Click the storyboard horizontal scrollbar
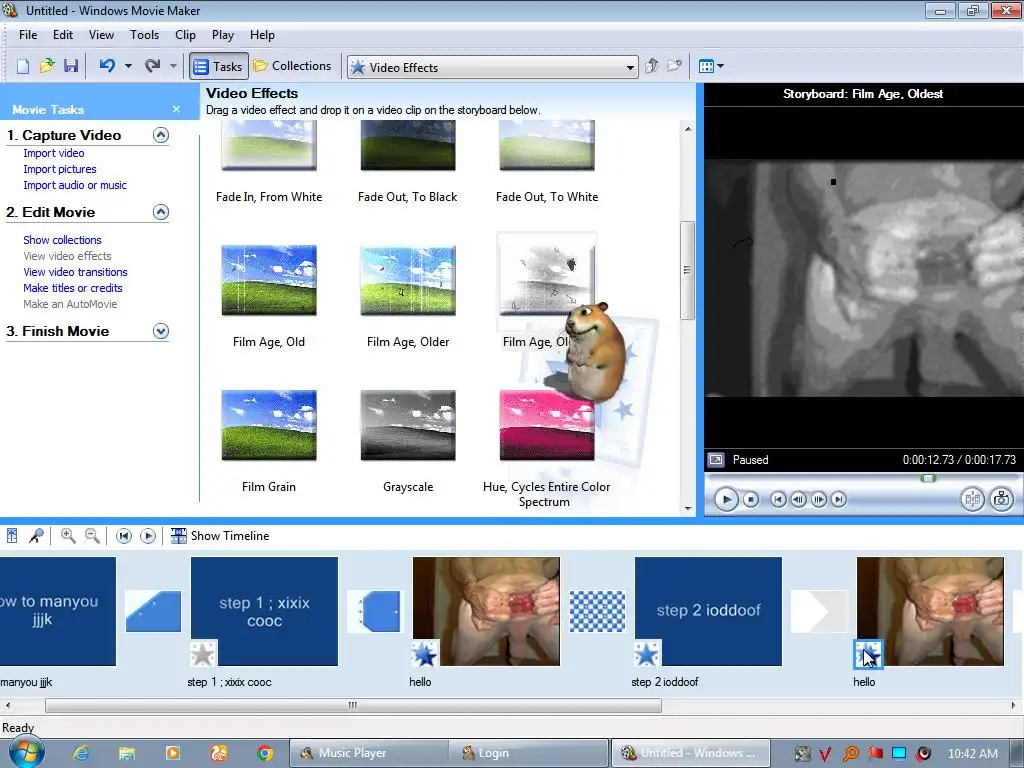The image size is (1024, 768). click(353, 705)
